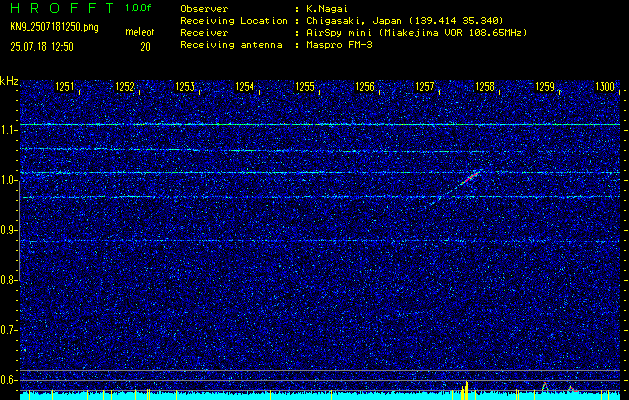The image size is (629, 400).
Task: Click the 'Receiving Location' label
Action: point(234,21)
